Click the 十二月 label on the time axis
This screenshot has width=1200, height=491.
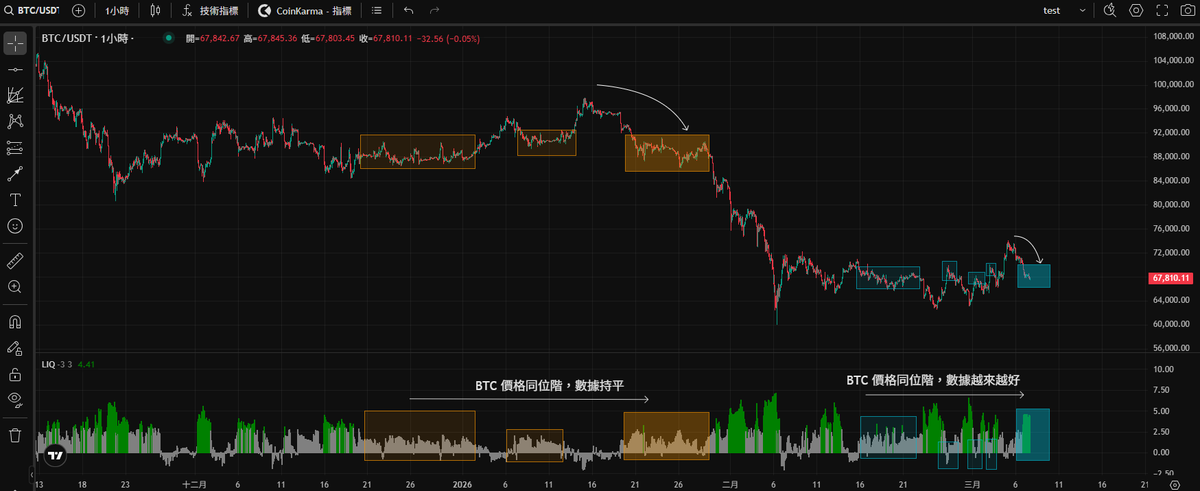pyautogui.click(x=194, y=483)
